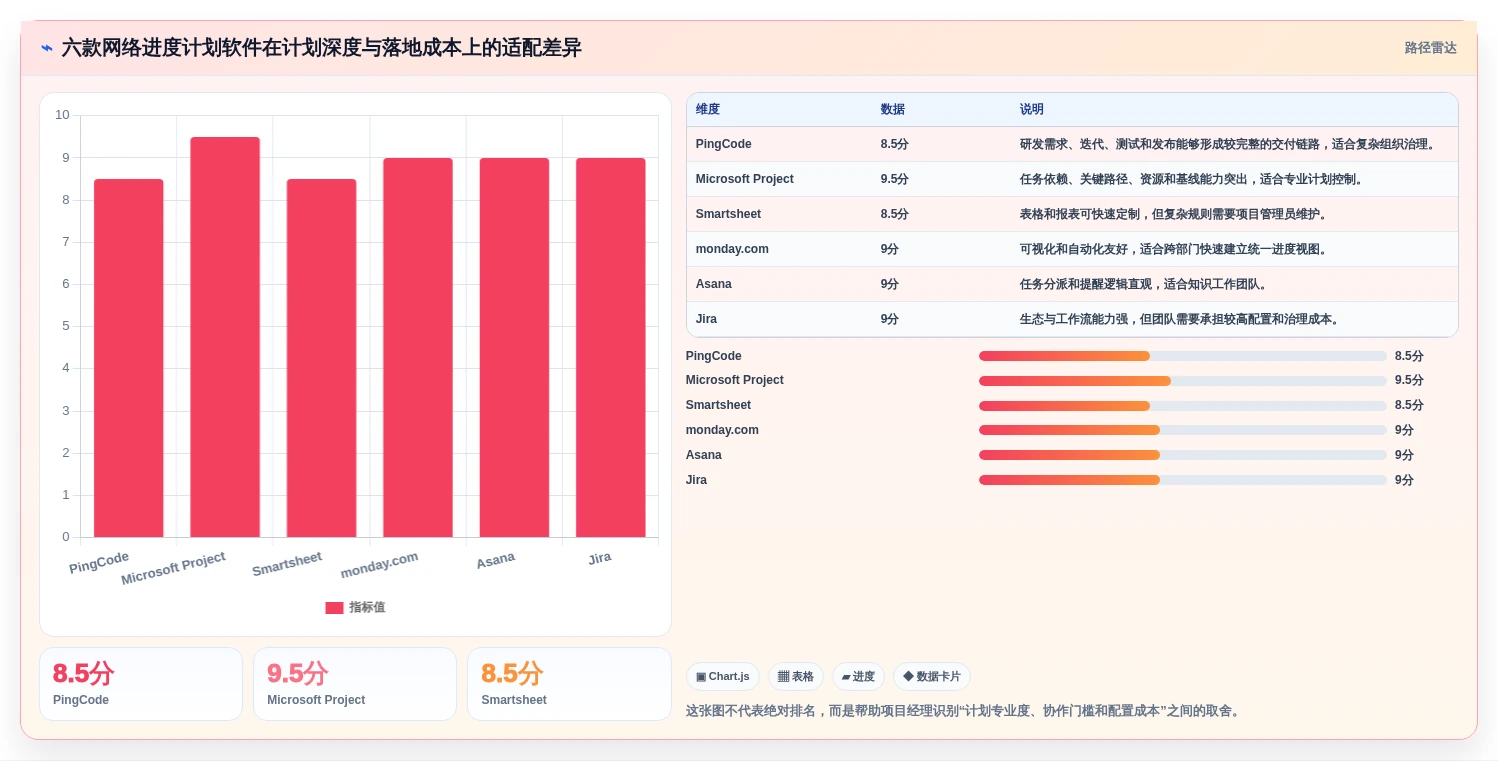
Task: Click monday.com description about 可视化和自动化
Action: coord(1174,249)
